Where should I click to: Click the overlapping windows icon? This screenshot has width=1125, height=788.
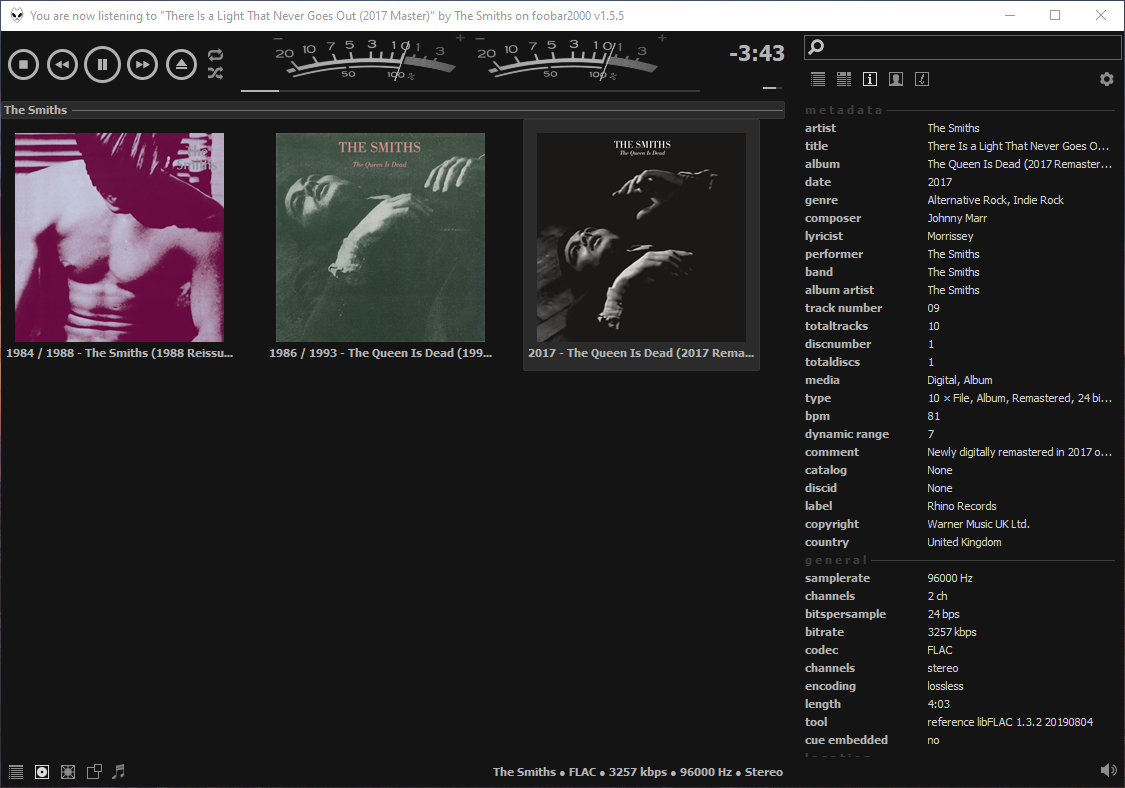pos(94,772)
